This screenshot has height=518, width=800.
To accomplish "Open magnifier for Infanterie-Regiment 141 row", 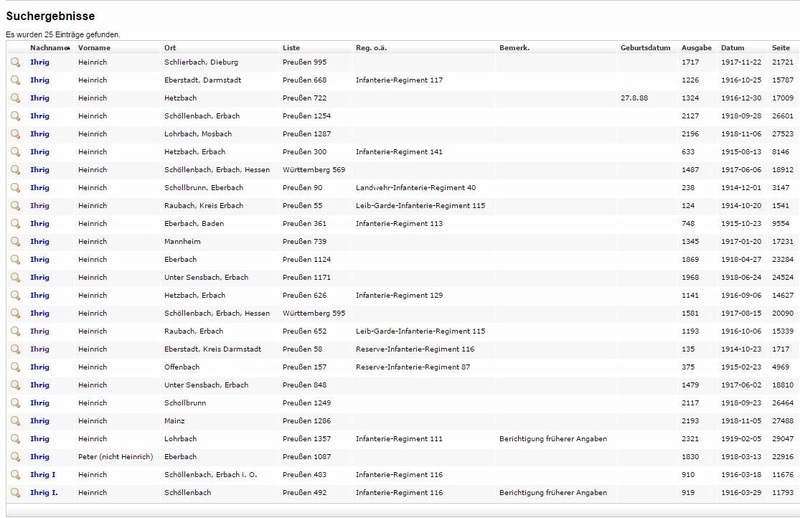I will point(15,152).
